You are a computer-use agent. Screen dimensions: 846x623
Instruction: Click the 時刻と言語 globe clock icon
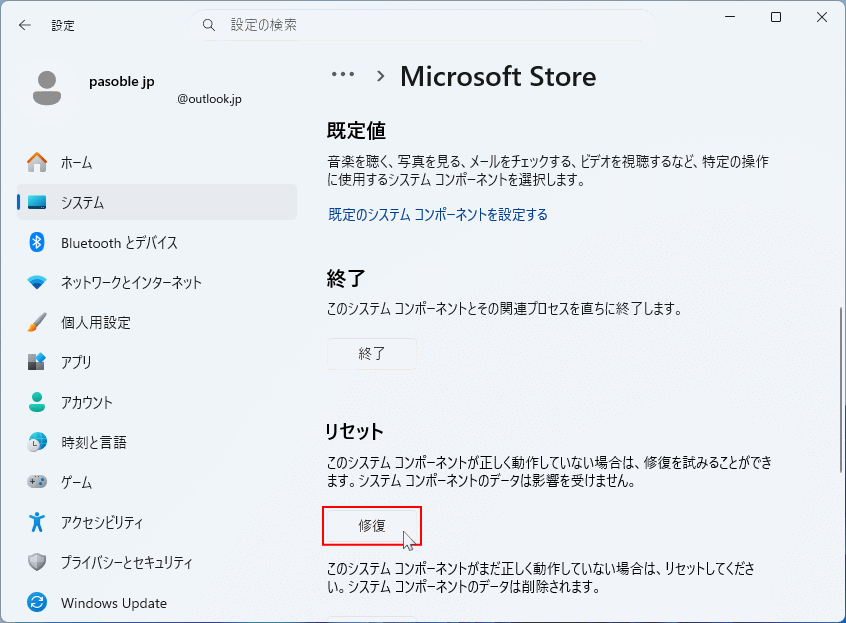pyautogui.click(x=37, y=442)
